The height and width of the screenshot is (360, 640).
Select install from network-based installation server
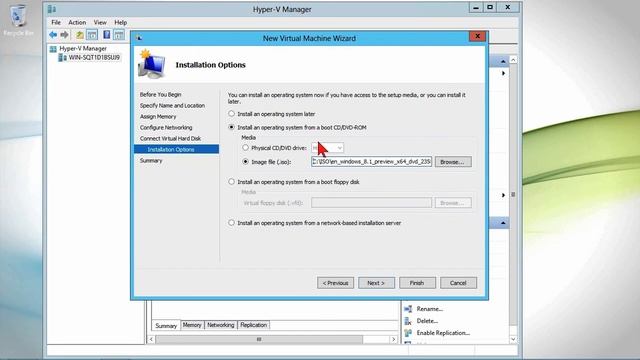231,222
